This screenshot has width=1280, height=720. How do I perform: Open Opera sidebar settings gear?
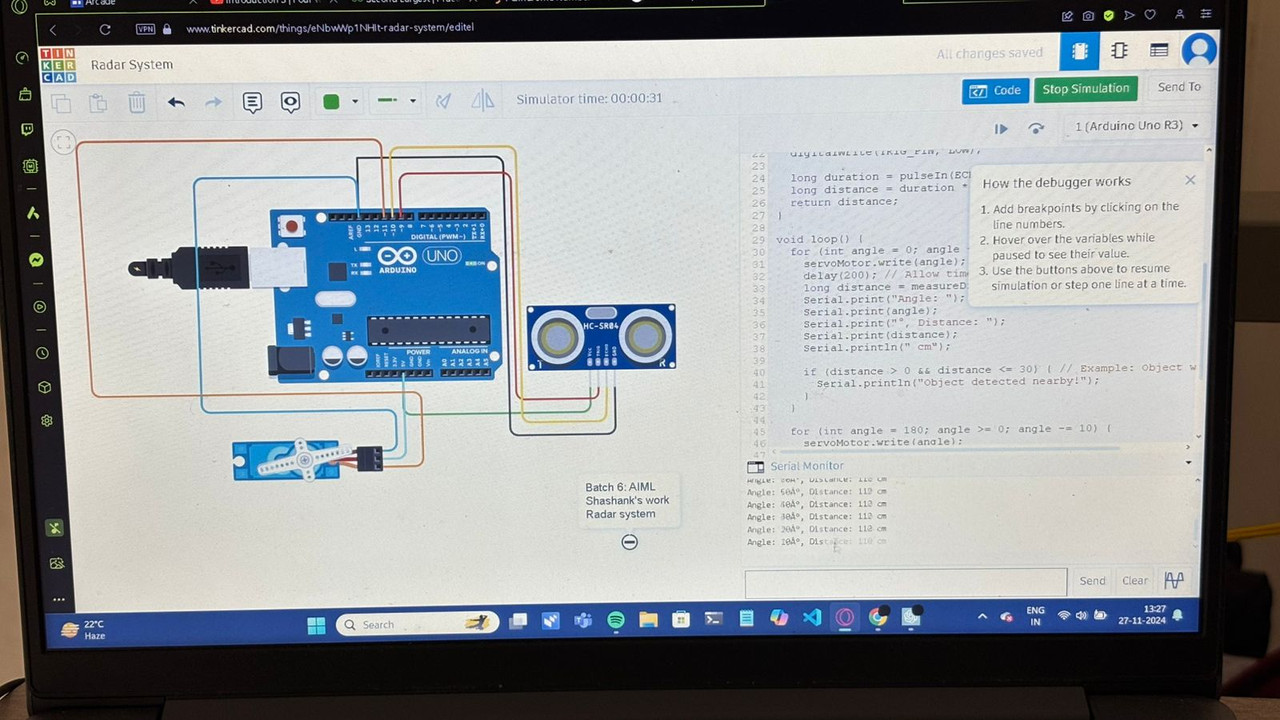point(46,421)
